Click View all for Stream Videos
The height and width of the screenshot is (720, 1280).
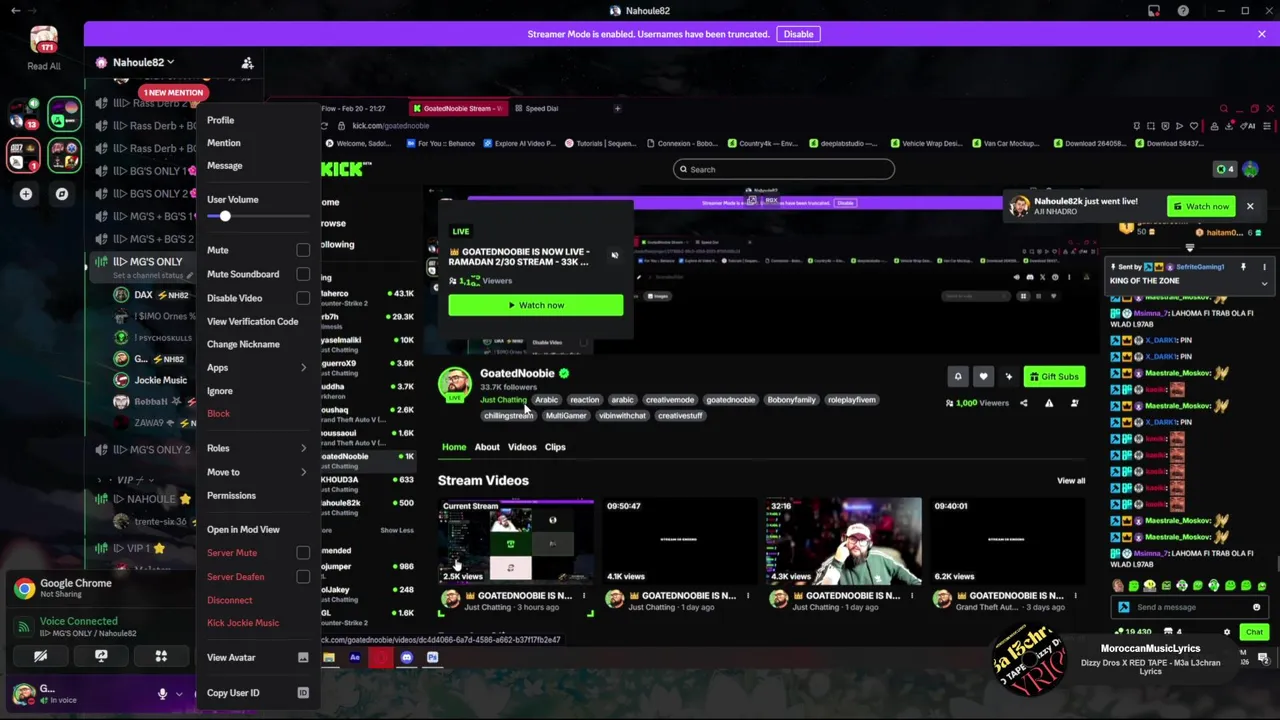pos(1071,481)
